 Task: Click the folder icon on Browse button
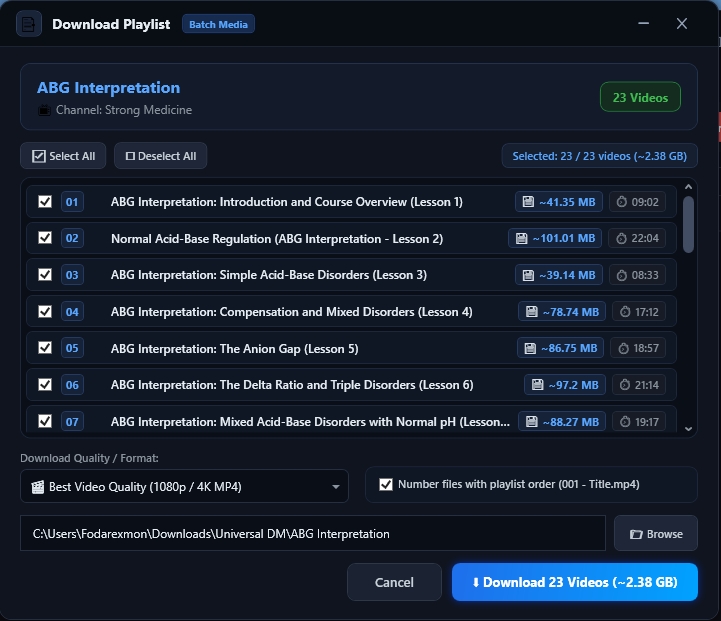point(636,534)
